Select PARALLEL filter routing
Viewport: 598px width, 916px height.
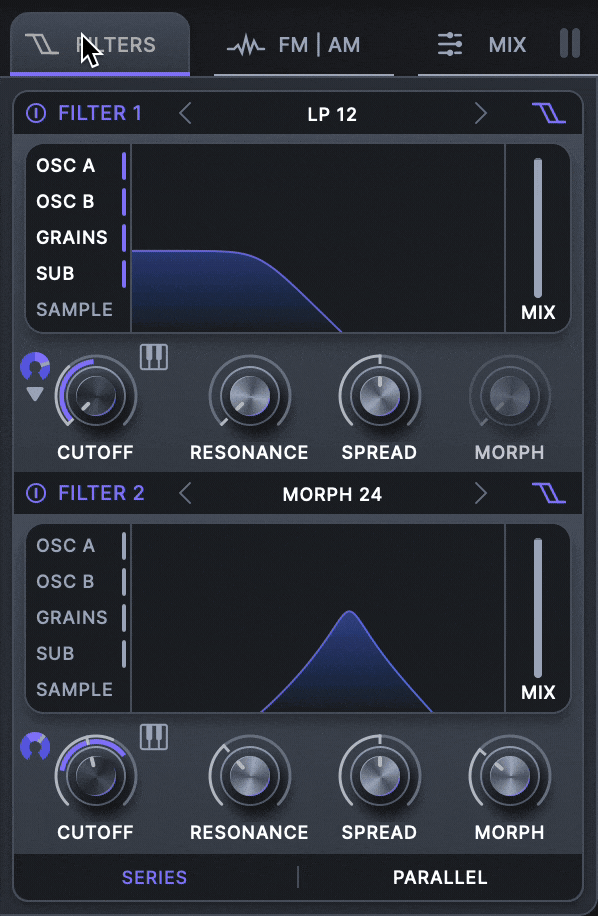(x=440, y=877)
